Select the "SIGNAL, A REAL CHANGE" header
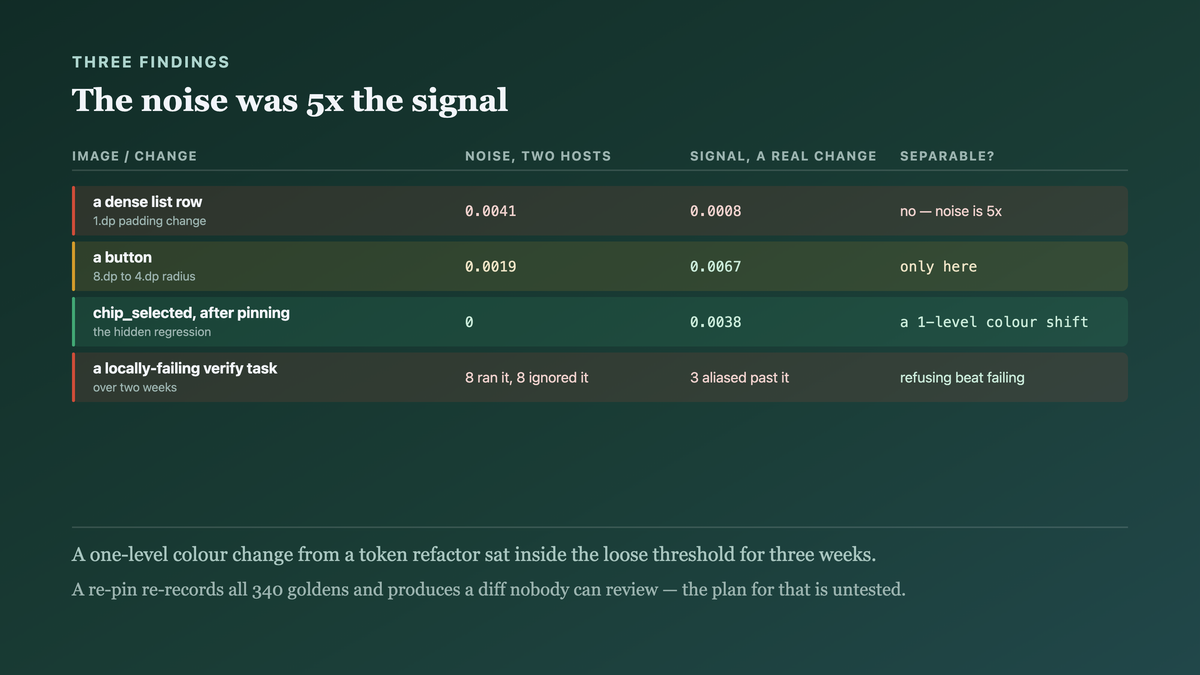 (783, 156)
